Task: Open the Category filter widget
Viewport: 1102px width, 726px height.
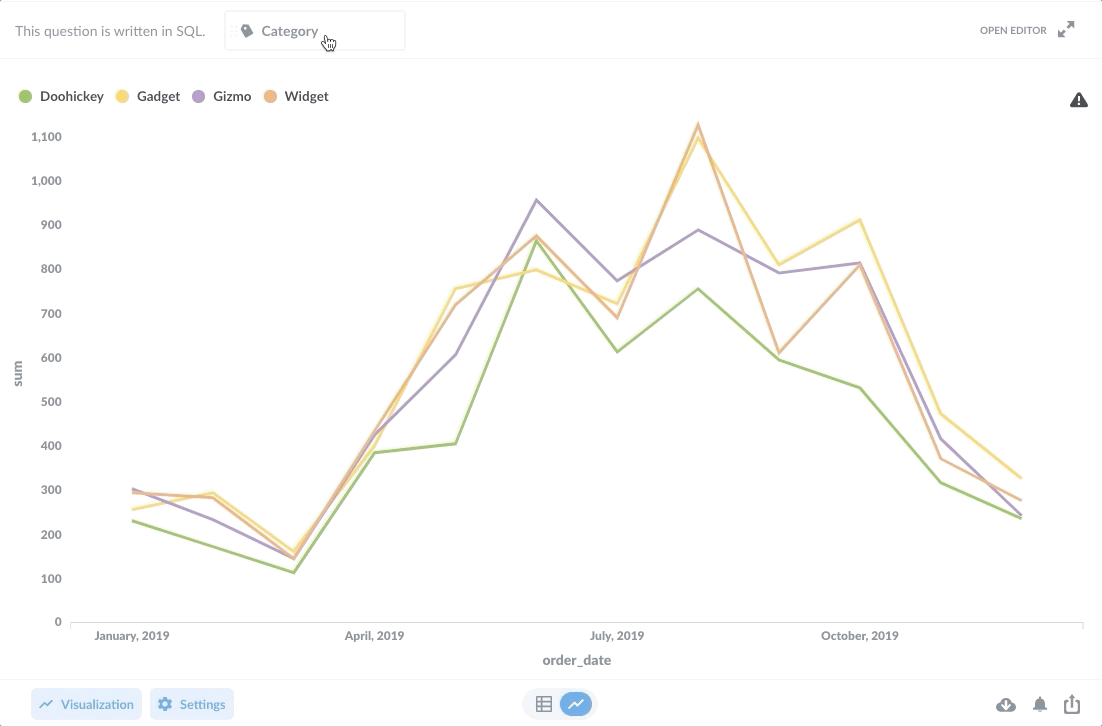Action: pos(314,31)
